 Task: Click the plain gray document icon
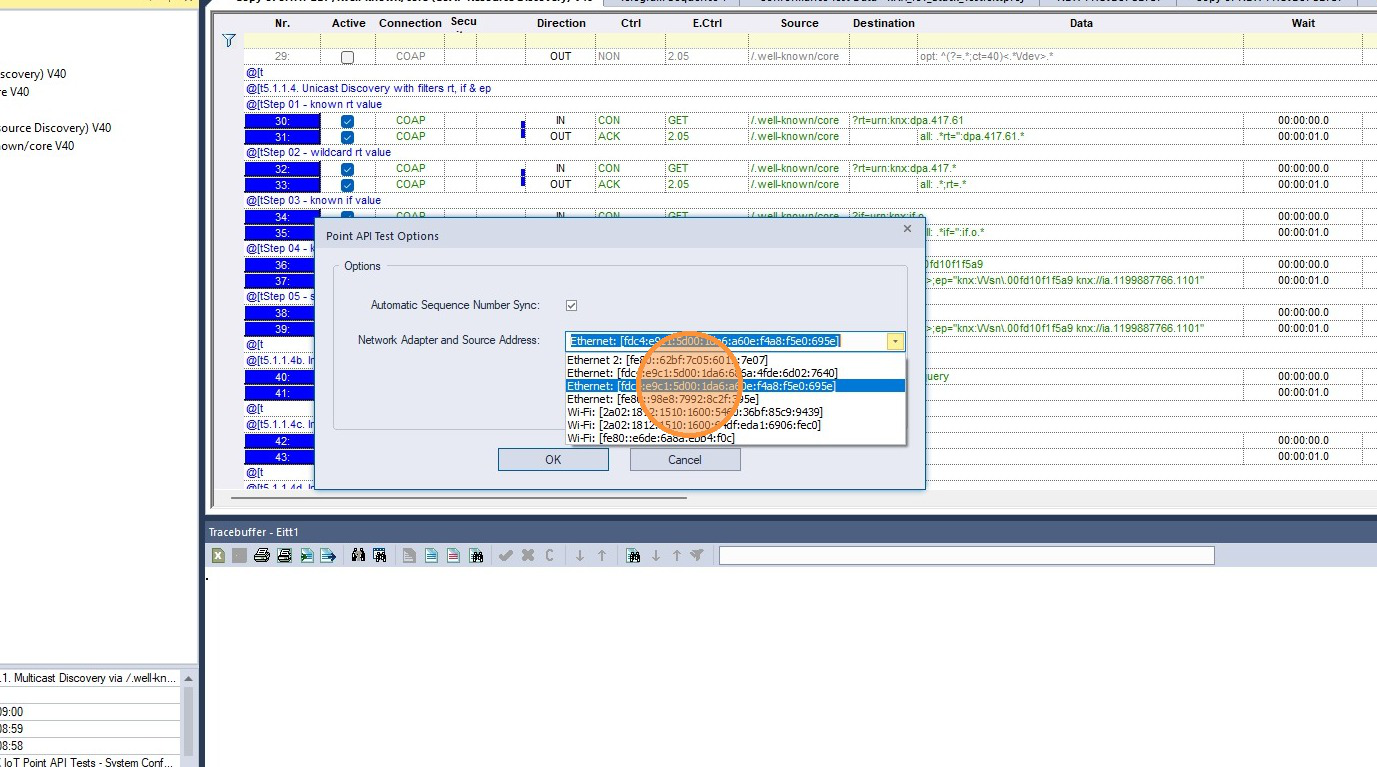coord(410,556)
